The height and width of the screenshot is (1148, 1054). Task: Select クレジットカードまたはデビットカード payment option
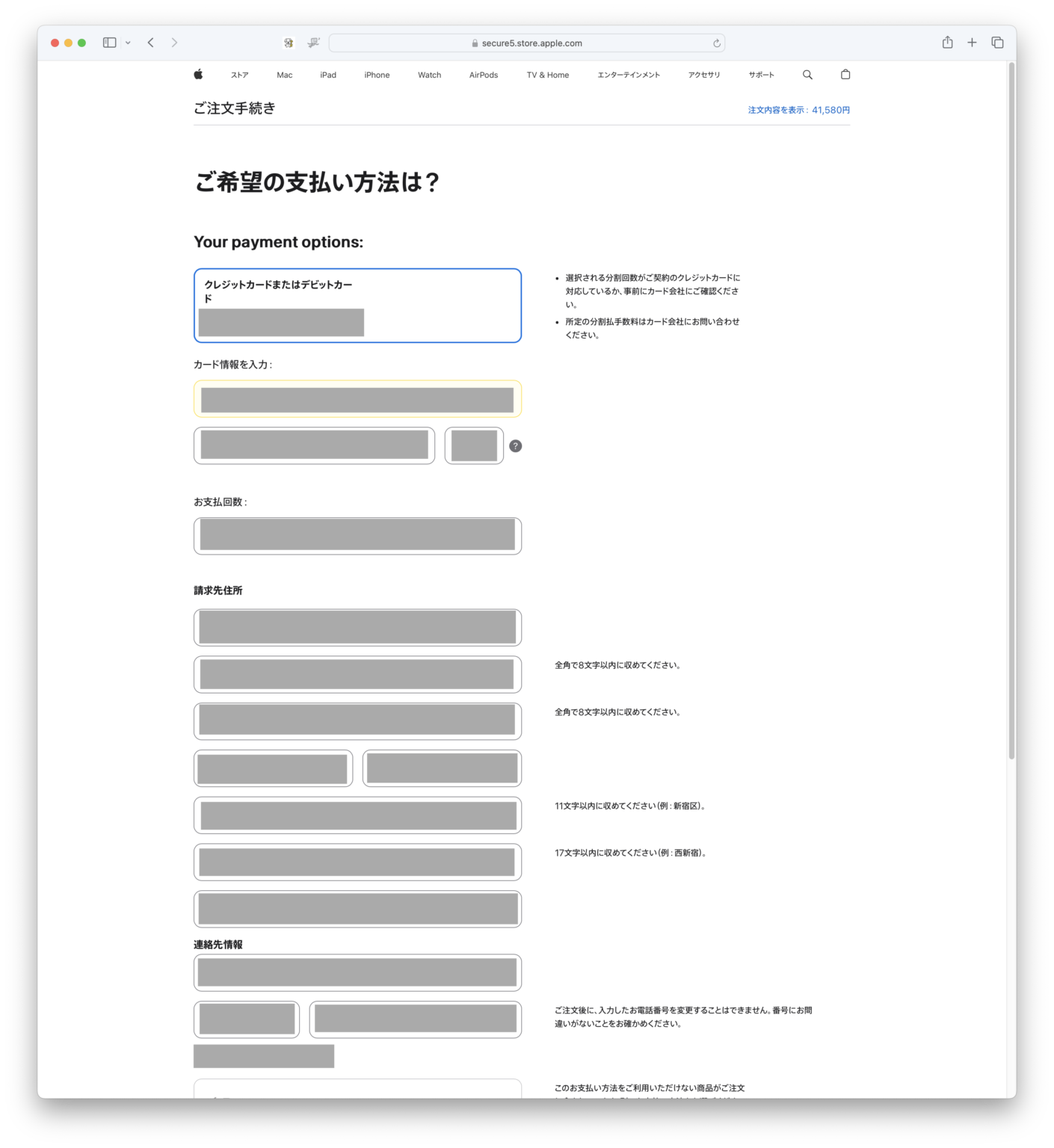(x=357, y=305)
